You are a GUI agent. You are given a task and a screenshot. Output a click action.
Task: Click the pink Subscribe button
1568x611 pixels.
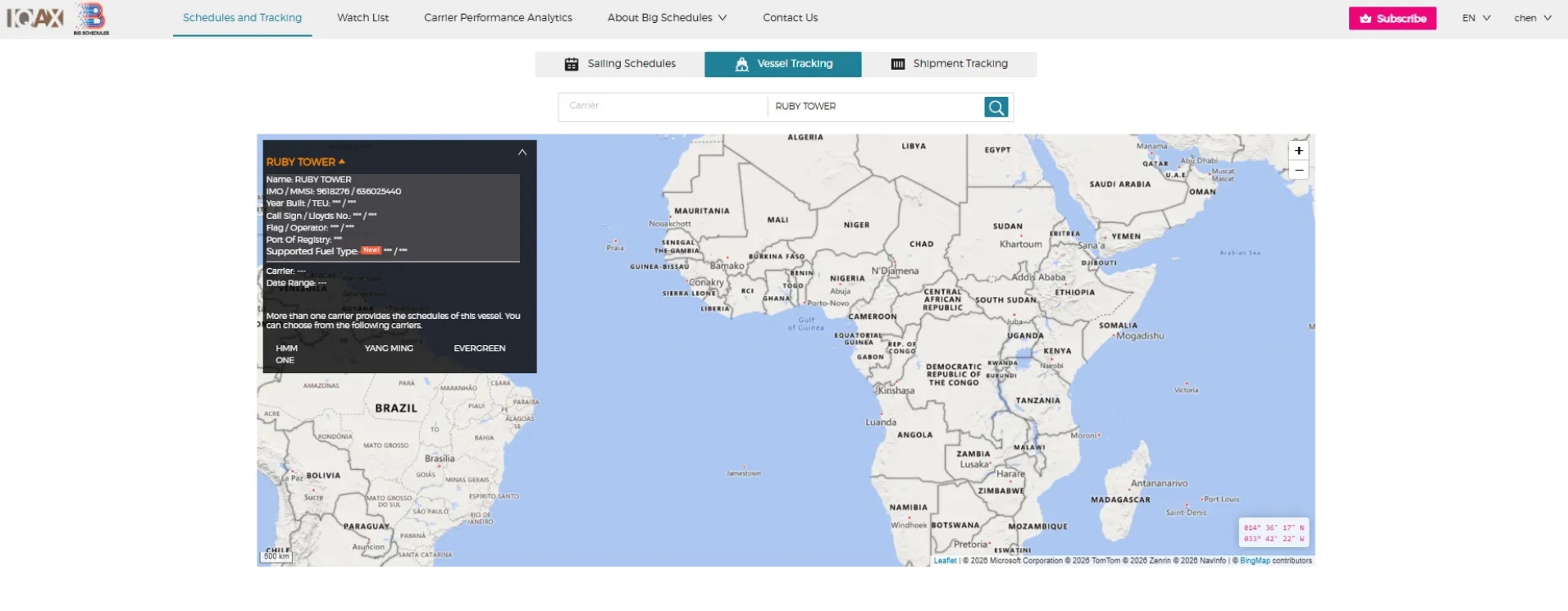point(1392,18)
